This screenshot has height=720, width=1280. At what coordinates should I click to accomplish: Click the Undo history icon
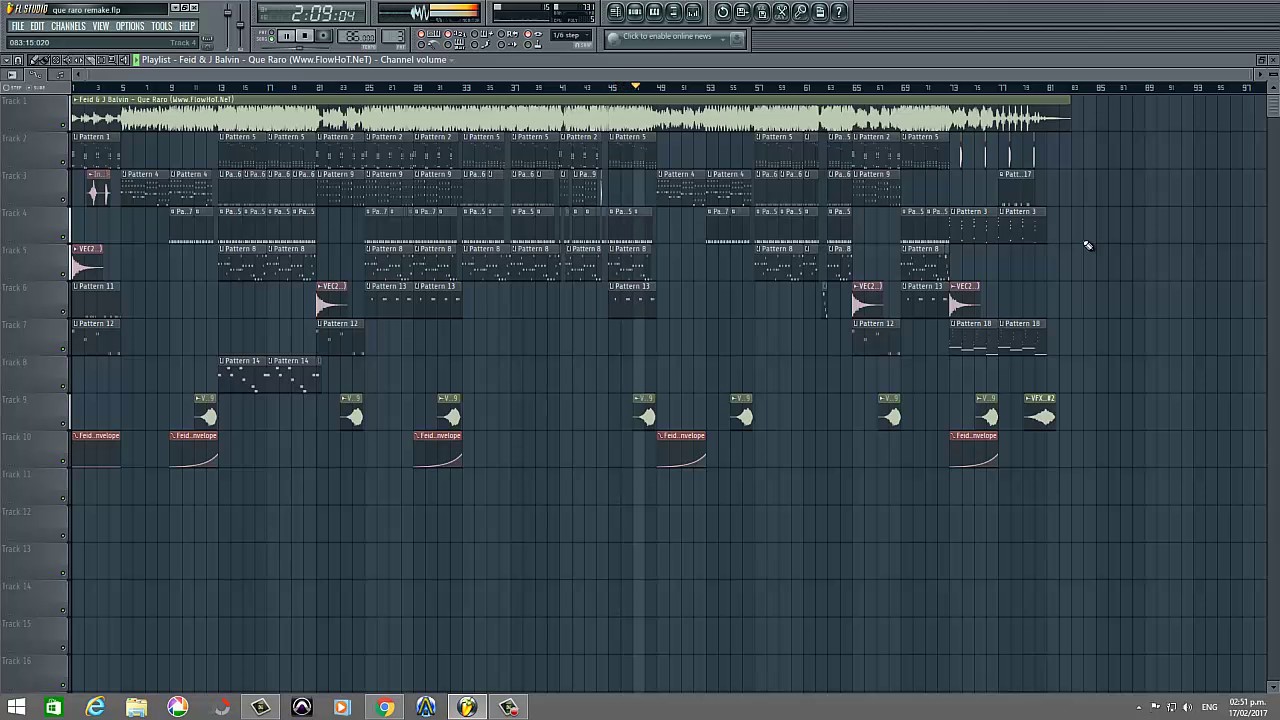coord(722,12)
